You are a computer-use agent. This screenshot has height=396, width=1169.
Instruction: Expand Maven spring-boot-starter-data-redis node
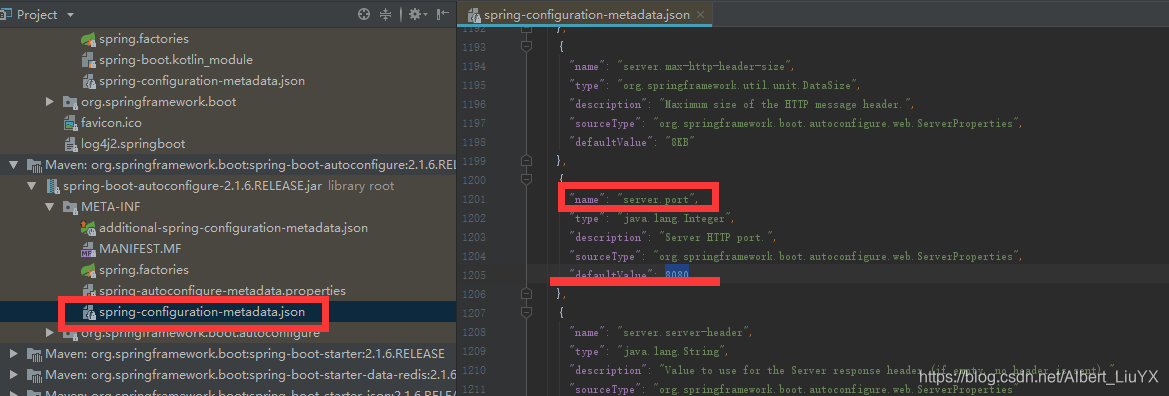(x=13, y=374)
